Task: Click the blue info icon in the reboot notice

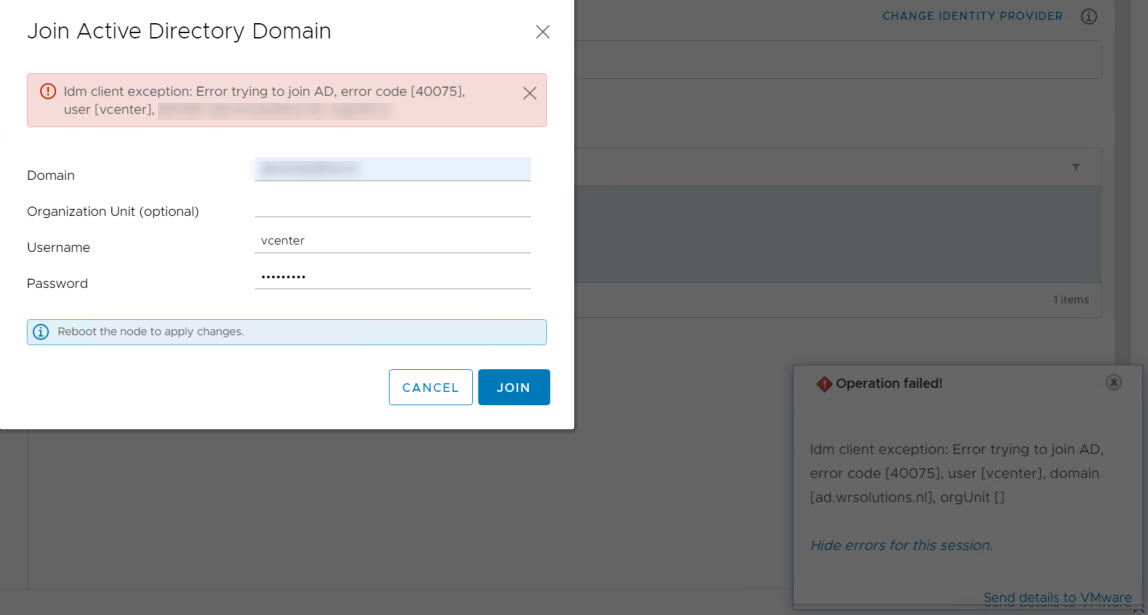Action: click(x=41, y=331)
